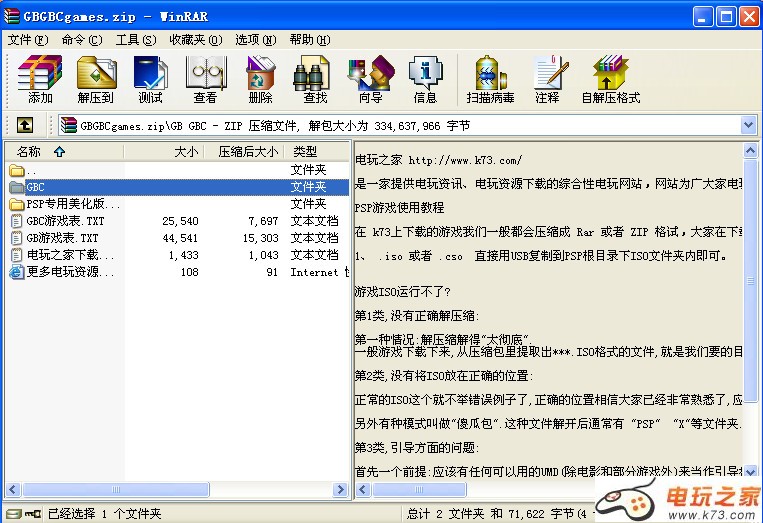The image size is (763, 523).
Task: Select the GBC folder in file list
Action: point(36,187)
